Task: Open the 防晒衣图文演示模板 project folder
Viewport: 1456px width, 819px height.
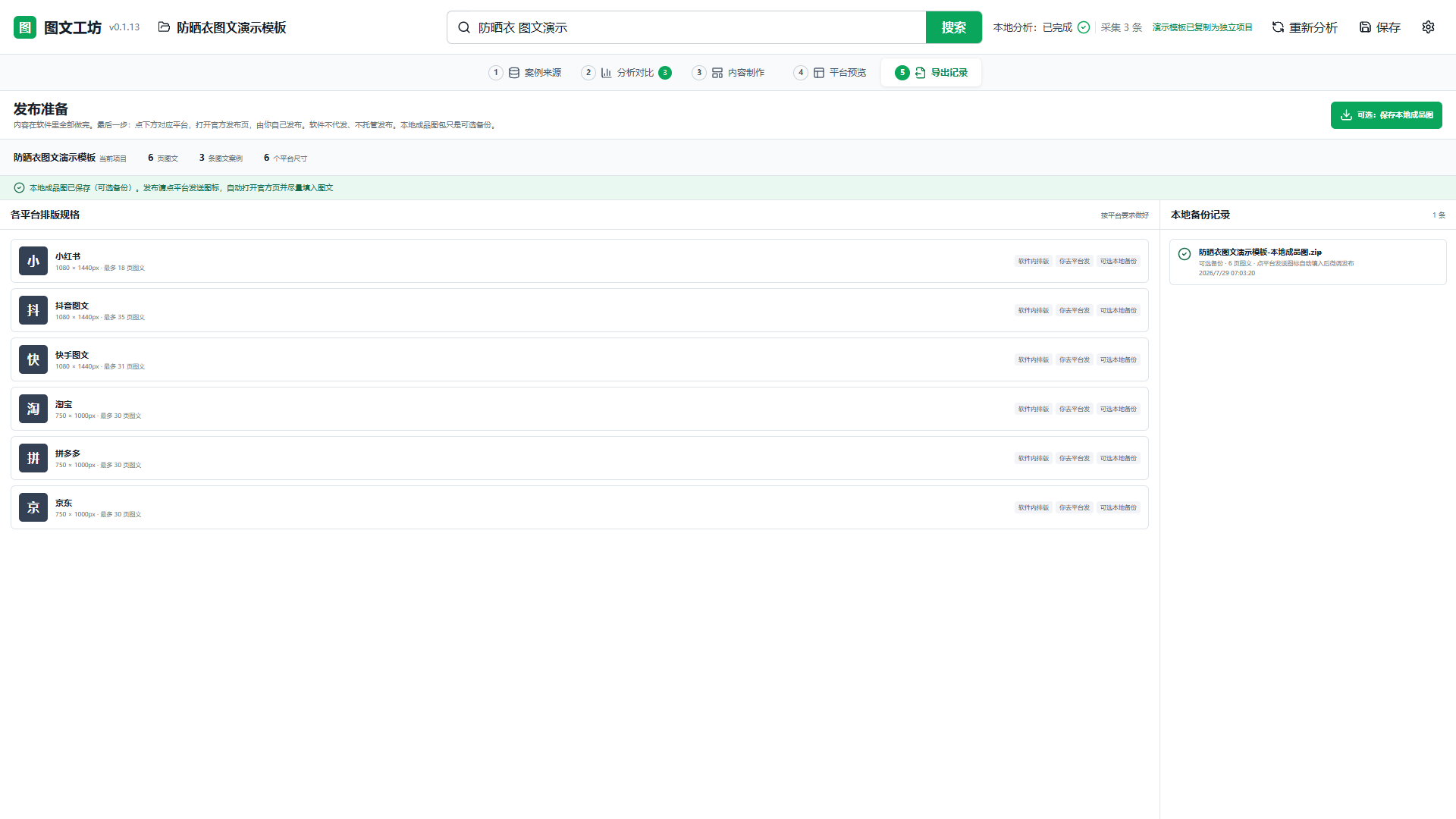Action: pos(222,27)
